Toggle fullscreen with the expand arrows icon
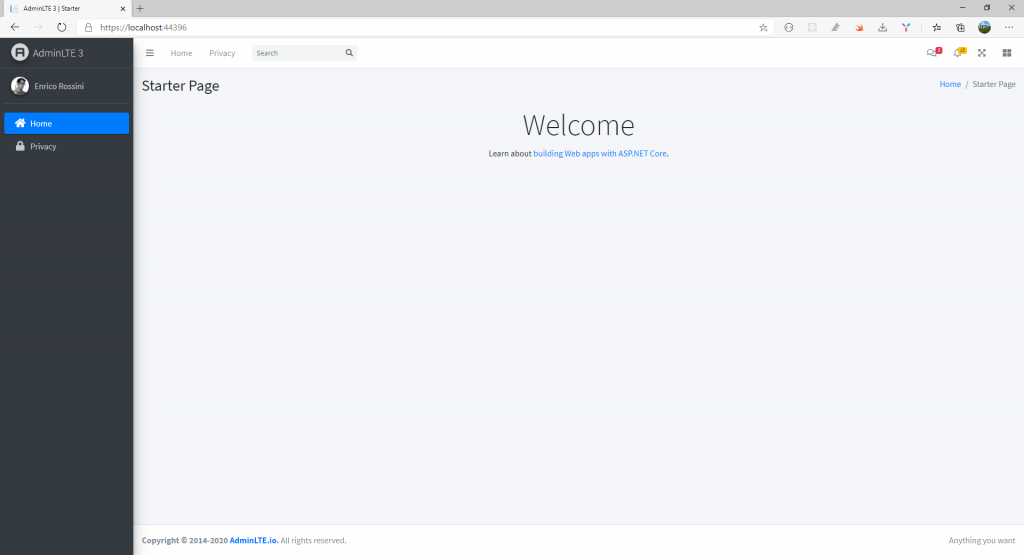 click(x=982, y=53)
